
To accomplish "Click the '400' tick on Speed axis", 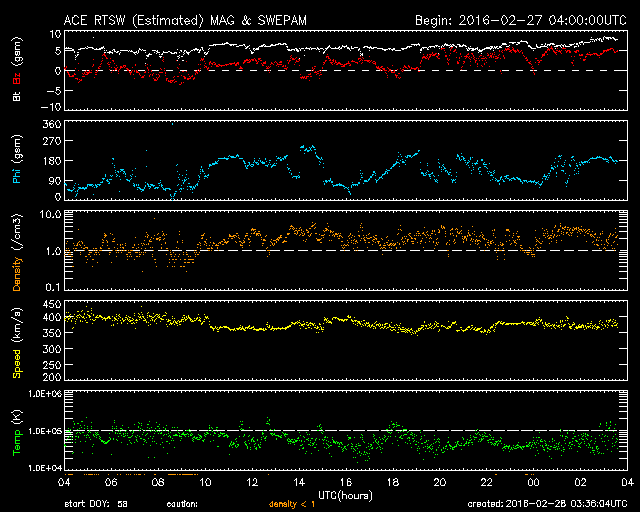I will 52,317.
